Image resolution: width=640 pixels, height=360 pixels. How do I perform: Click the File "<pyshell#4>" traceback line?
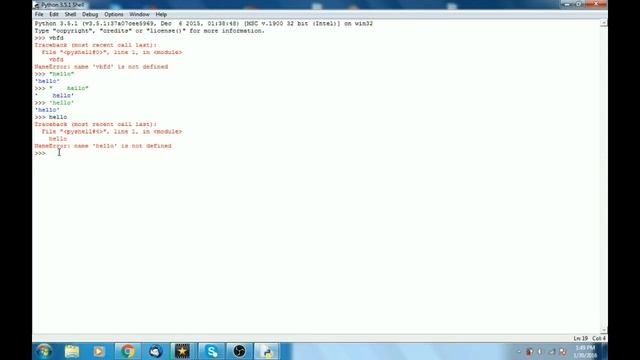112,131
